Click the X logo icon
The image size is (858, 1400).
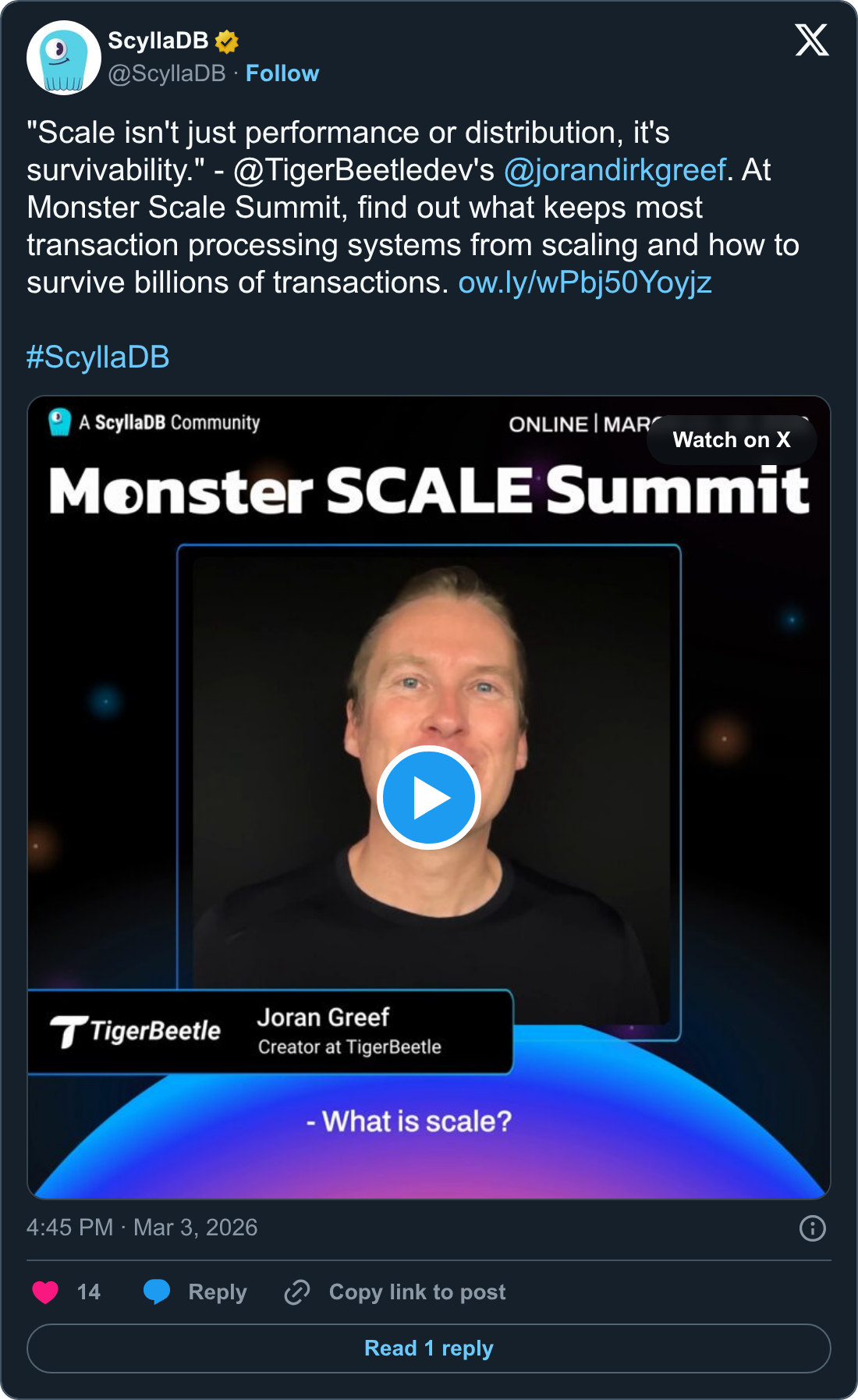[811, 40]
